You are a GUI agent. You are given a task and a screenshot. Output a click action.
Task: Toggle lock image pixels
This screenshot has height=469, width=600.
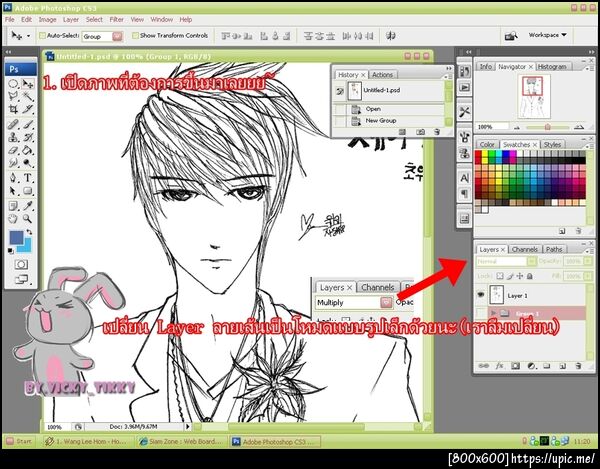[510, 276]
